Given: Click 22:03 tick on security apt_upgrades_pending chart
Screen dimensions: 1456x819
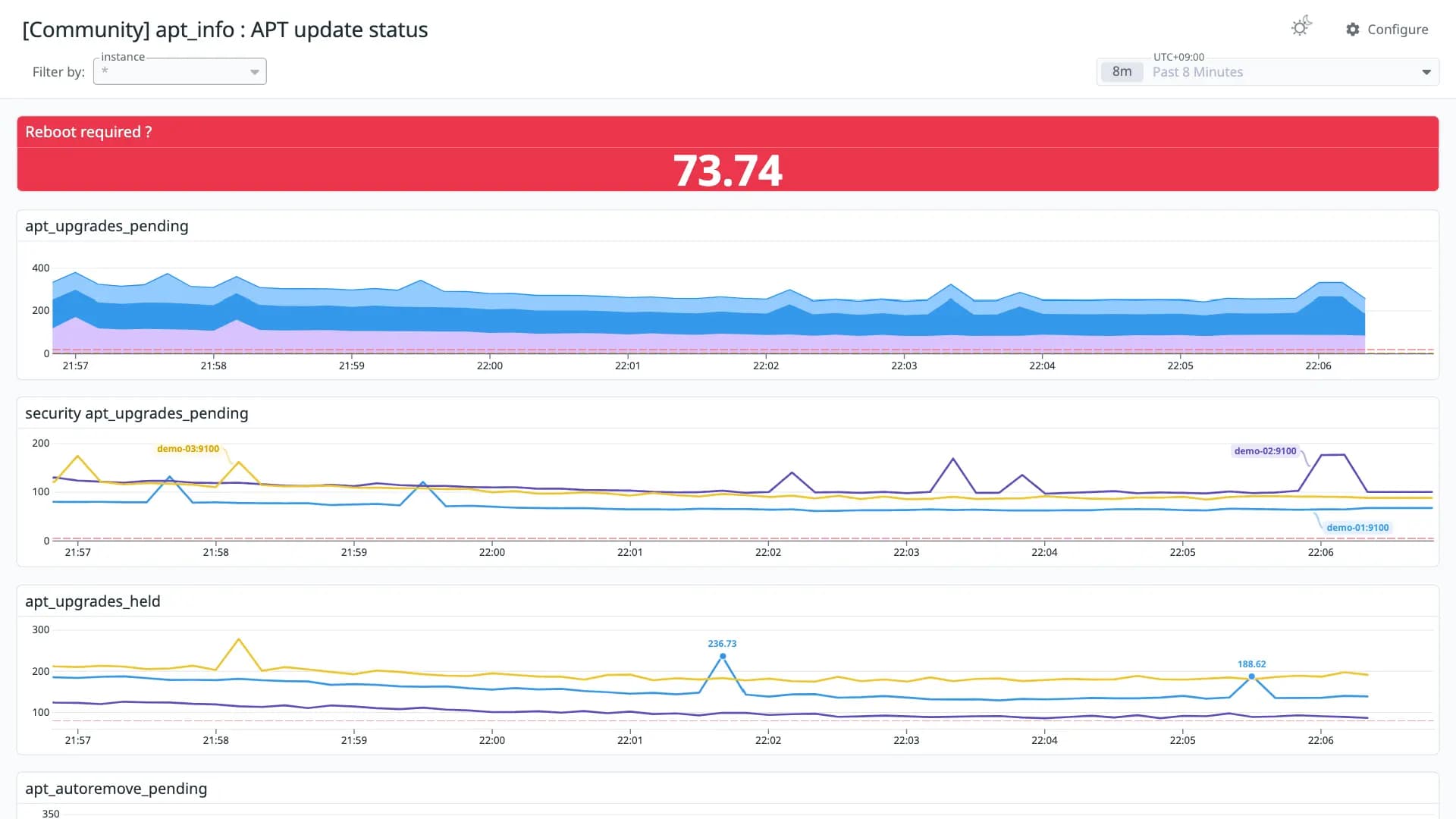Looking at the screenshot, I should (x=906, y=553).
